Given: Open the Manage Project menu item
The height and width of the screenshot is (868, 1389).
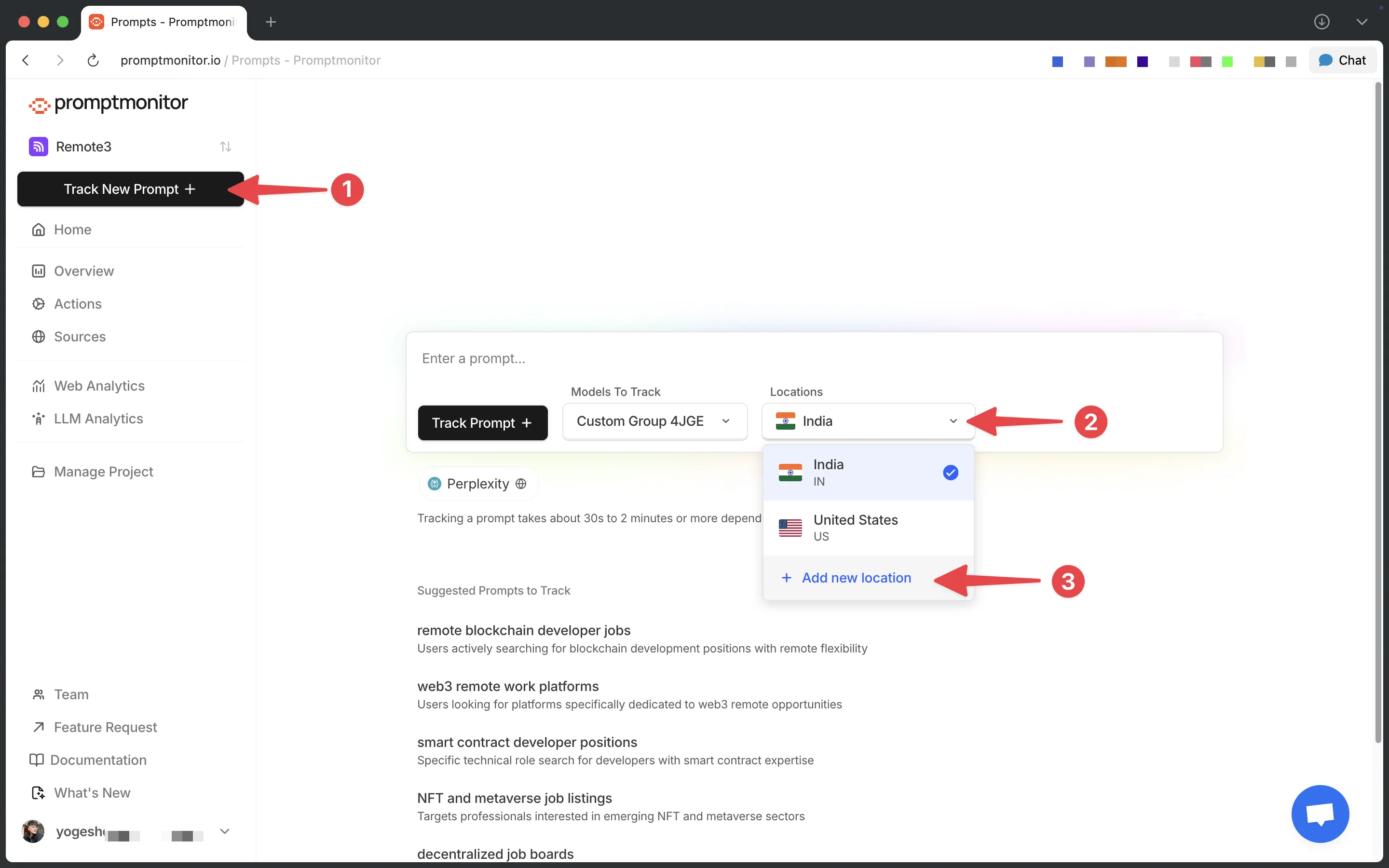Looking at the screenshot, I should [x=103, y=471].
